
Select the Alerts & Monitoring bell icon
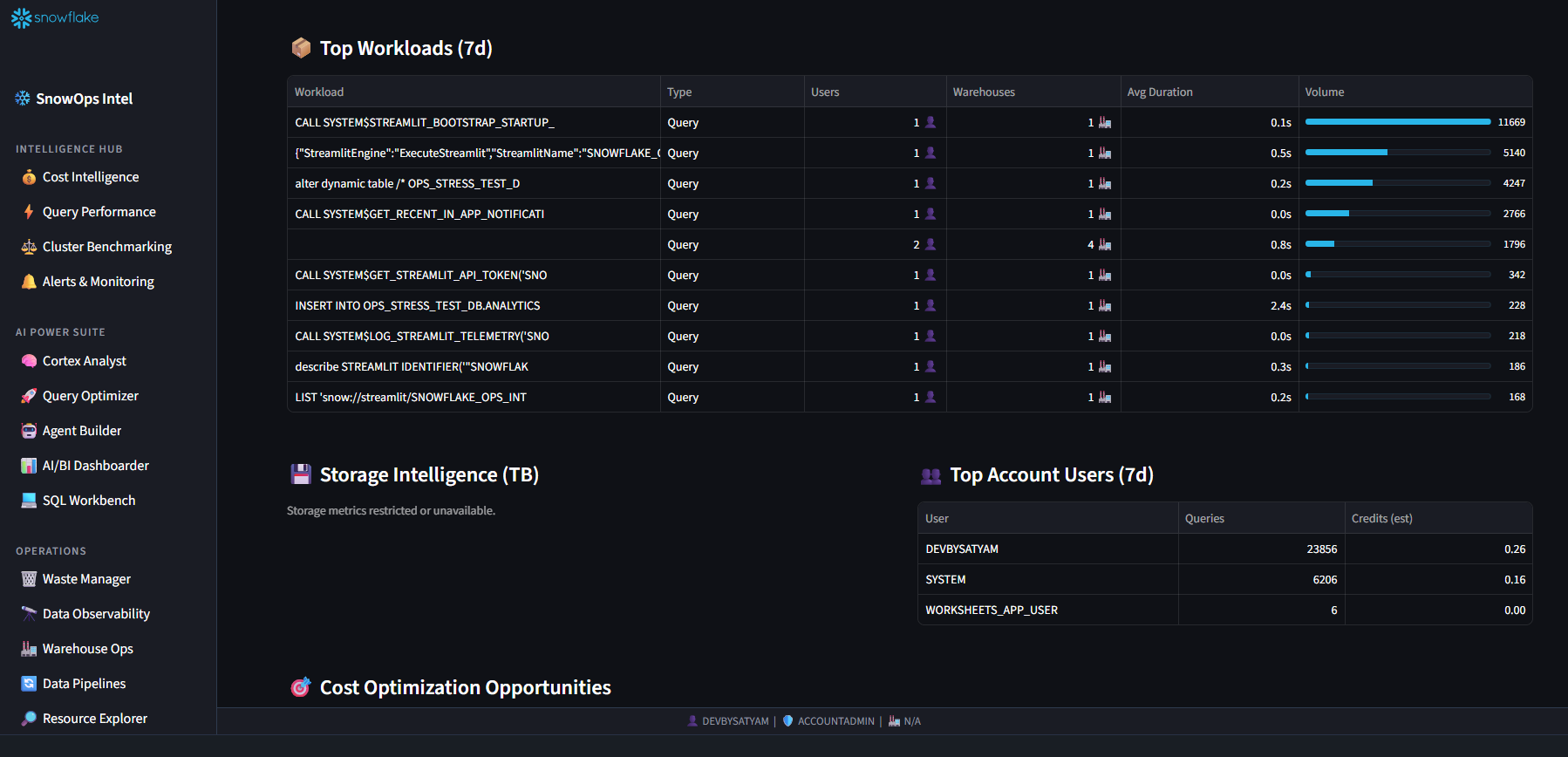coord(29,282)
